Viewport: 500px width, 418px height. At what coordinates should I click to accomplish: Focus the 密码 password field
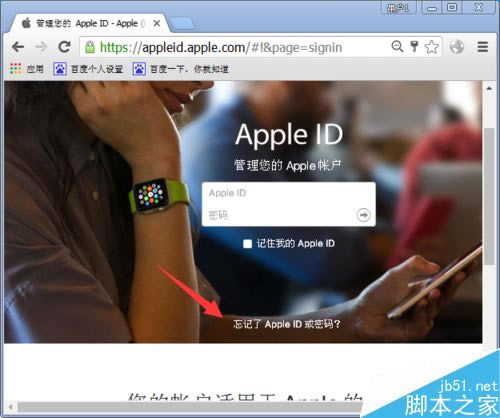point(279,215)
